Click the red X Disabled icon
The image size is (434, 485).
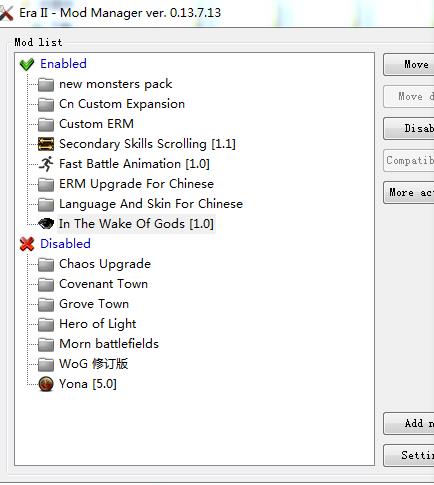(27, 244)
